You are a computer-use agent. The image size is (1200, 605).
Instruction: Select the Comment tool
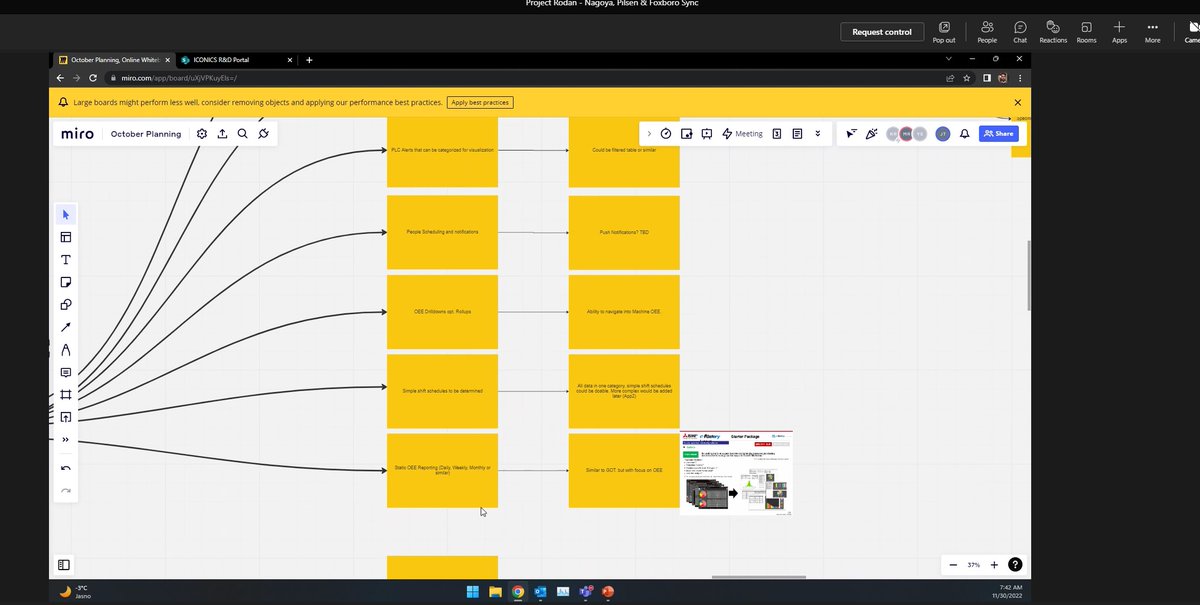click(x=66, y=372)
